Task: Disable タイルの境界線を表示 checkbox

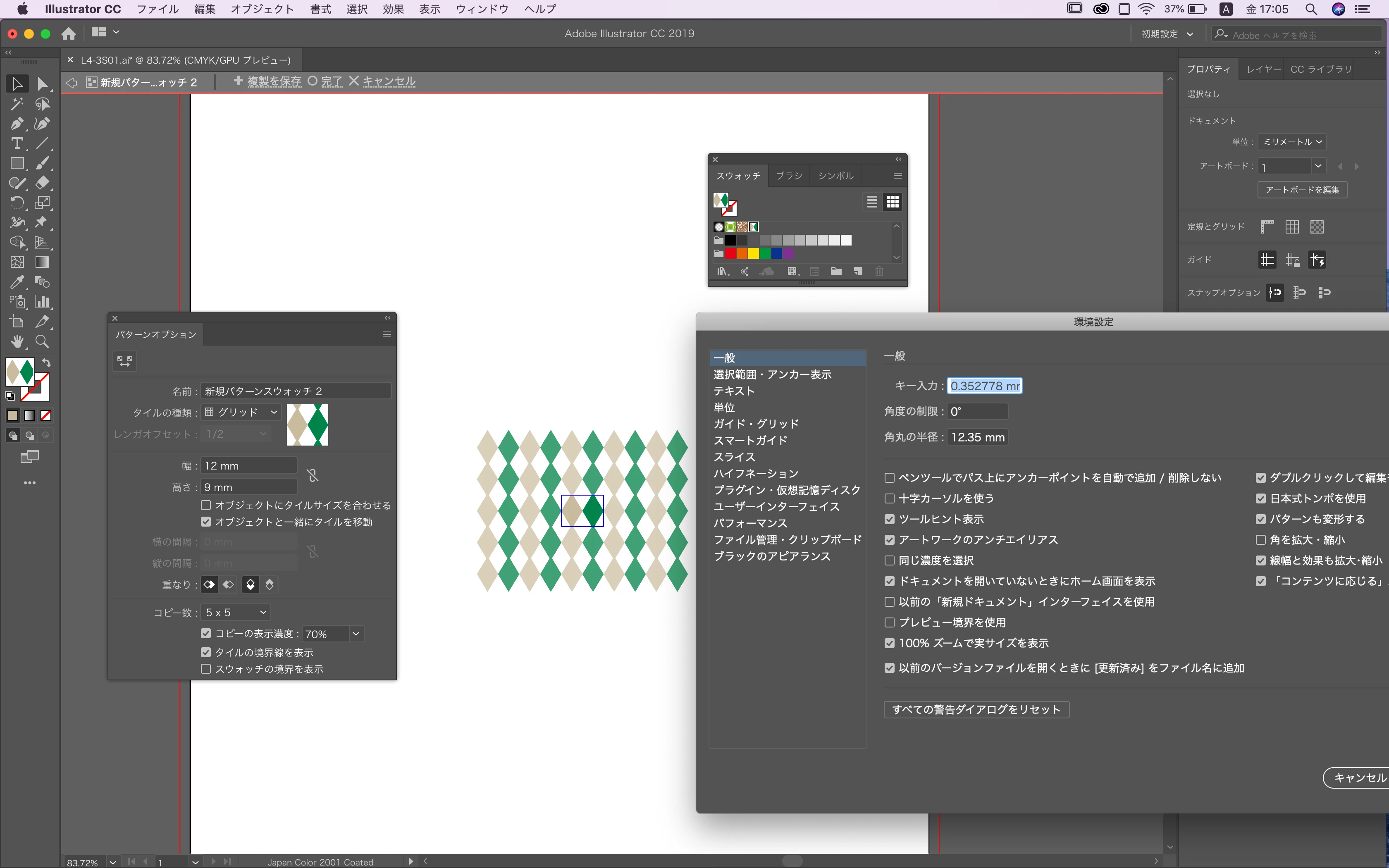Action: [x=206, y=652]
